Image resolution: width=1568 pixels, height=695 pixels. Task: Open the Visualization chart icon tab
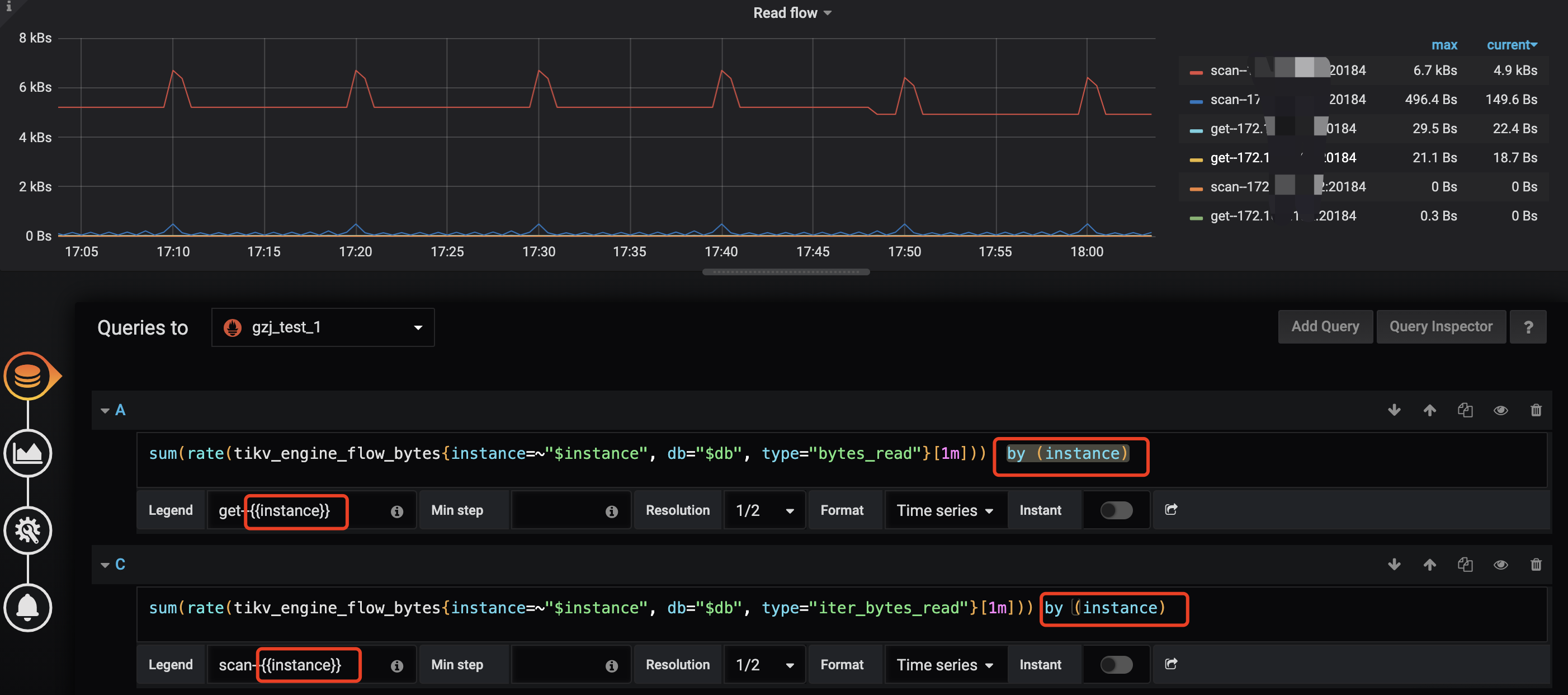coord(28,453)
